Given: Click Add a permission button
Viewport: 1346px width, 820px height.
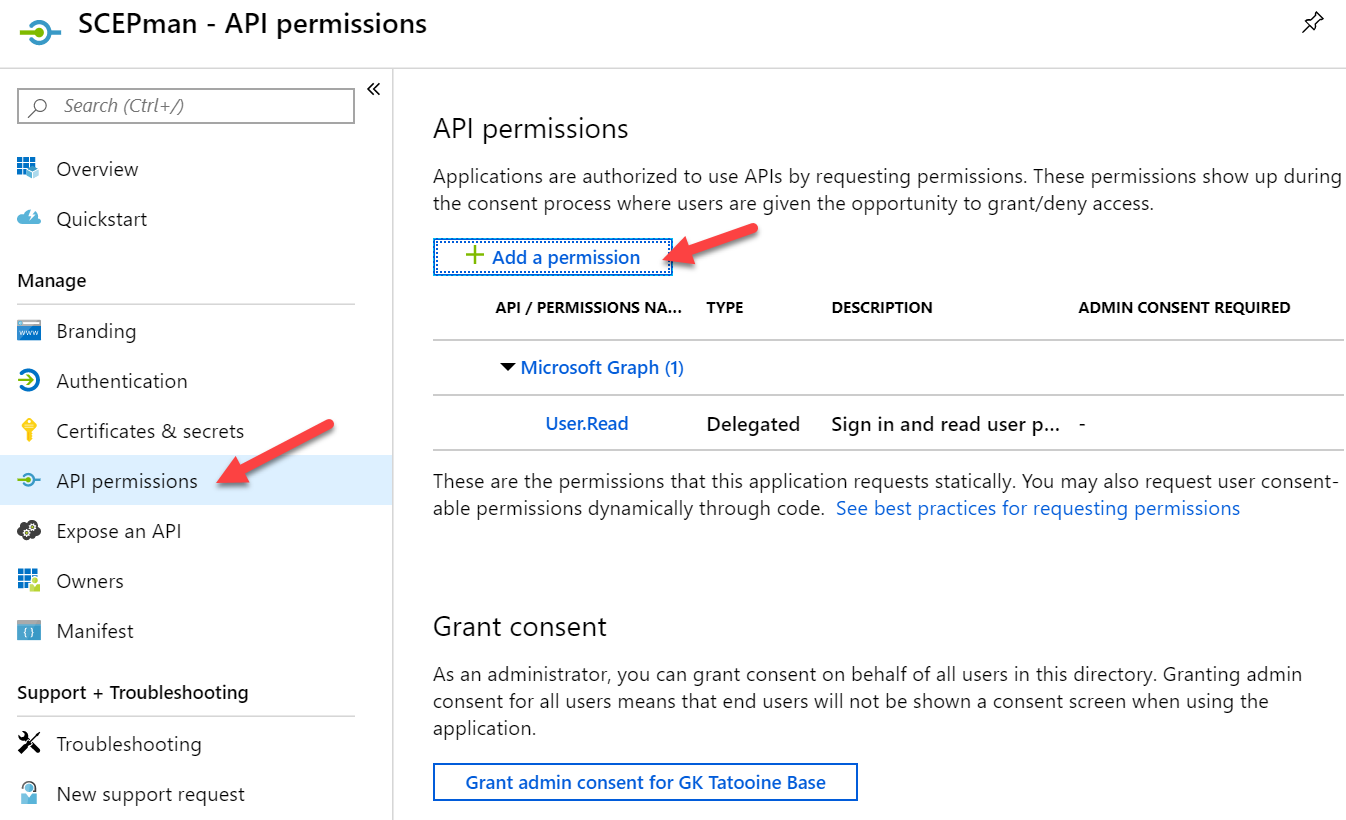Looking at the screenshot, I should tap(552, 257).
